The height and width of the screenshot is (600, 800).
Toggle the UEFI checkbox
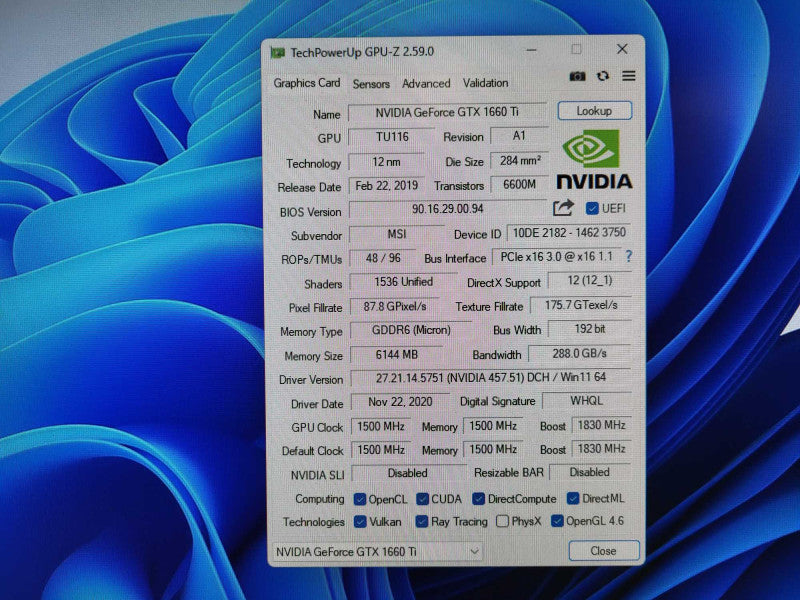[592, 208]
